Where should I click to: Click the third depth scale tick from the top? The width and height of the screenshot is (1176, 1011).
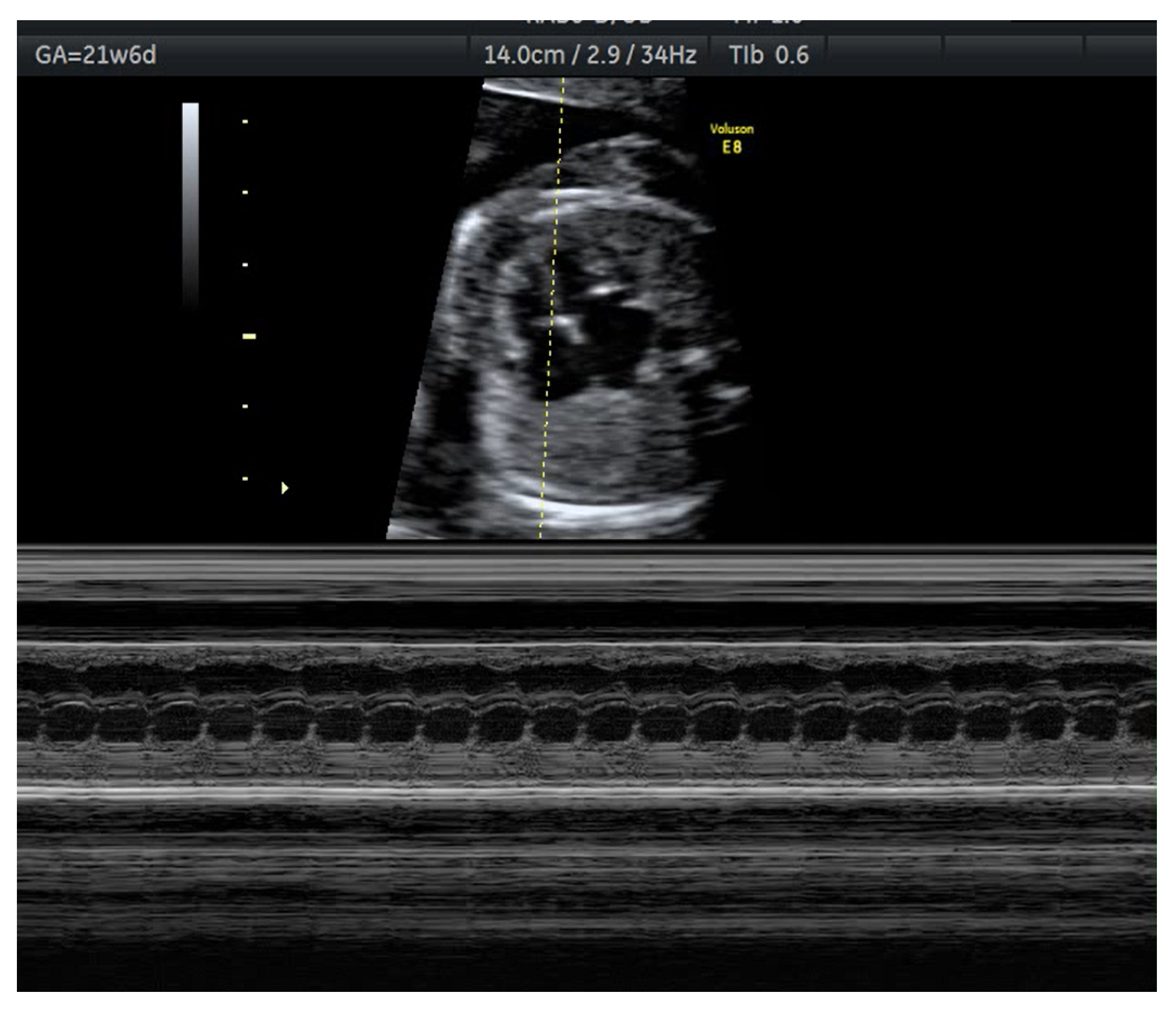pos(245,265)
